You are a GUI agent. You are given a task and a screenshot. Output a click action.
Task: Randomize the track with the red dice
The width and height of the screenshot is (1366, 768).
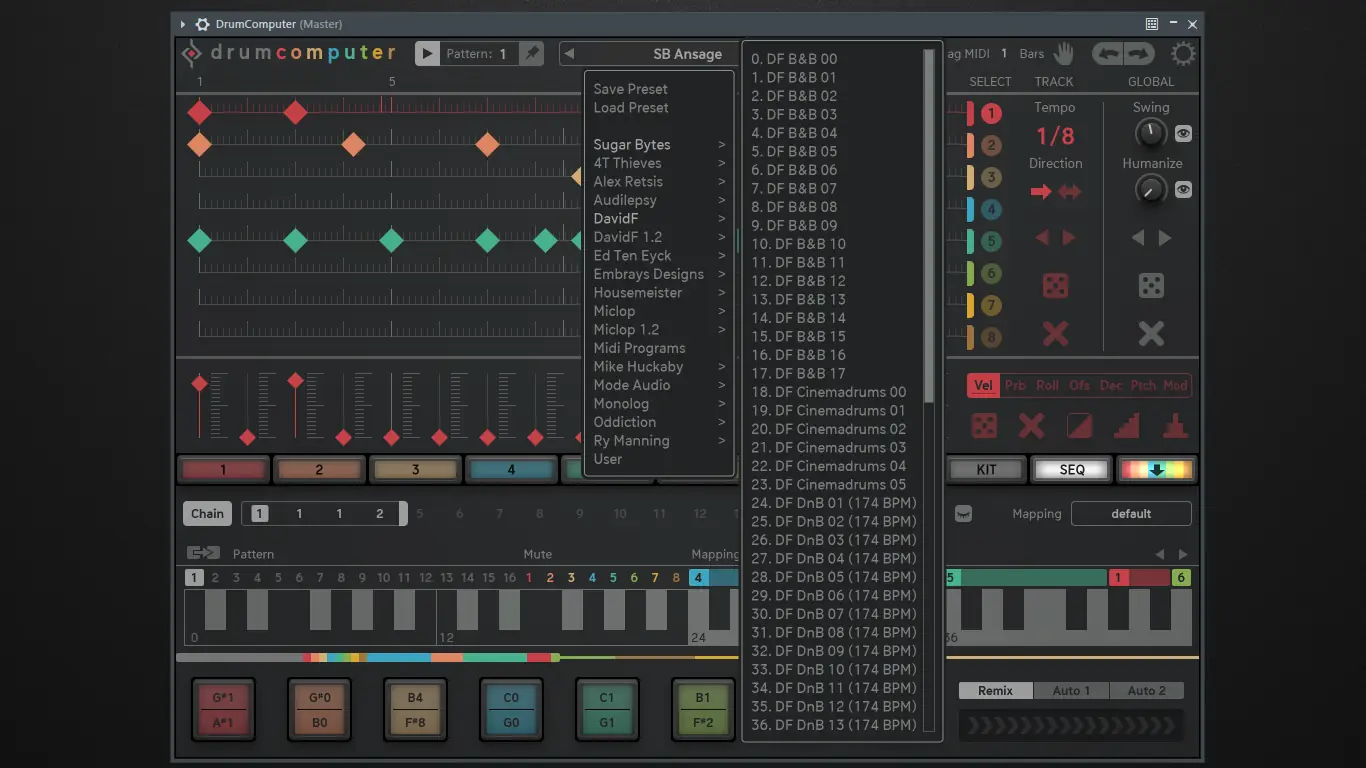pyautogui.click(x=1055, y=286)
